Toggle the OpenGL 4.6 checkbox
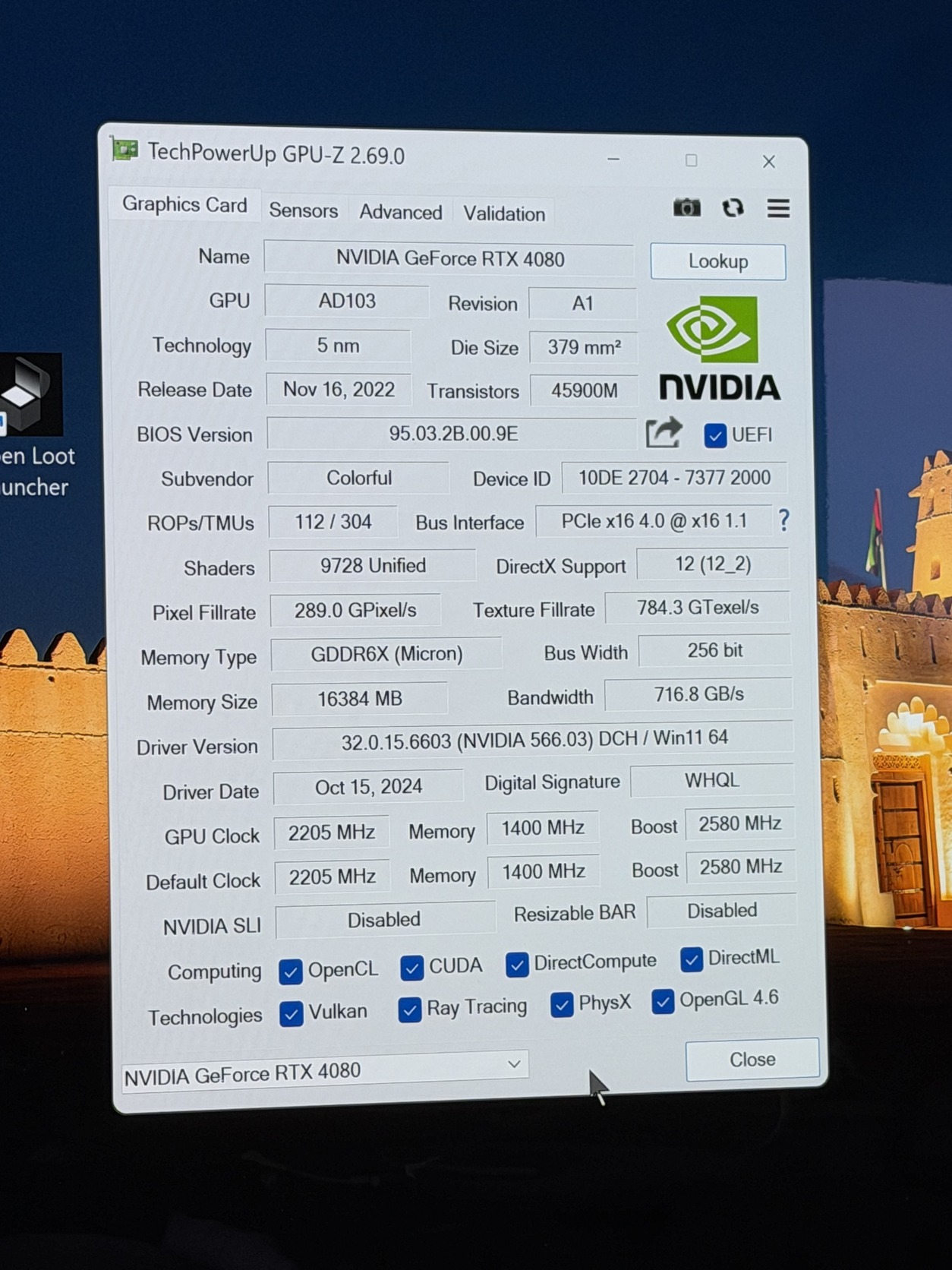952x1270 pixels. pos(663,1002)
